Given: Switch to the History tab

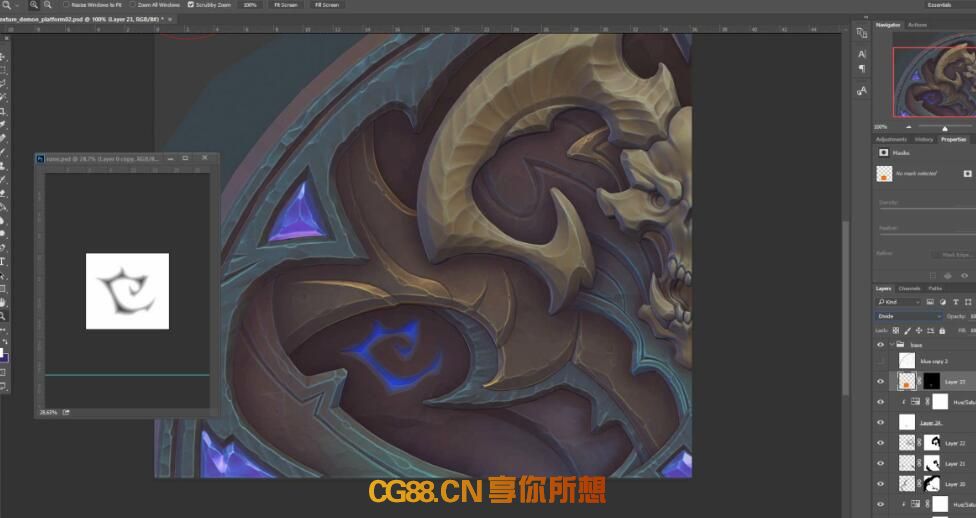Looking at the screenshot, I should point(924,139).
